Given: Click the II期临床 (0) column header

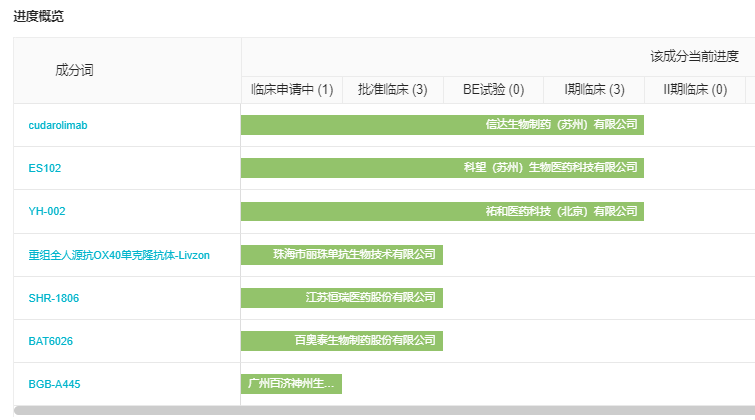Looking at the screenshot, I should coord(695,90).
